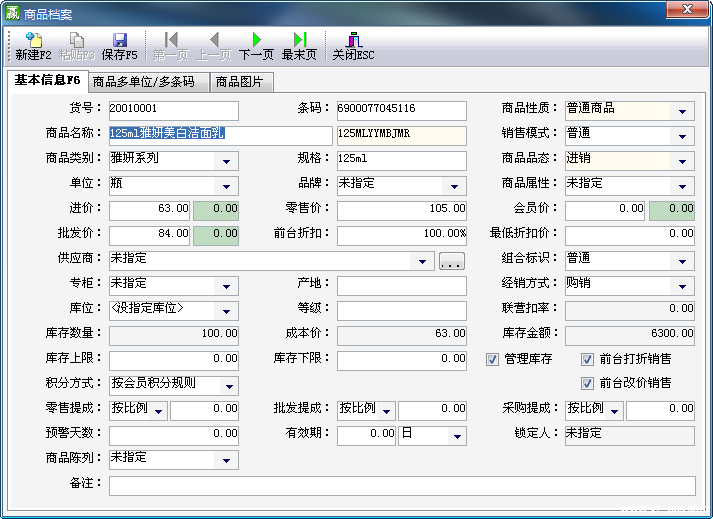Click the 条码 input field
Image resolution: width=713 pixels, height=519 pixels.
pos(402,111)
